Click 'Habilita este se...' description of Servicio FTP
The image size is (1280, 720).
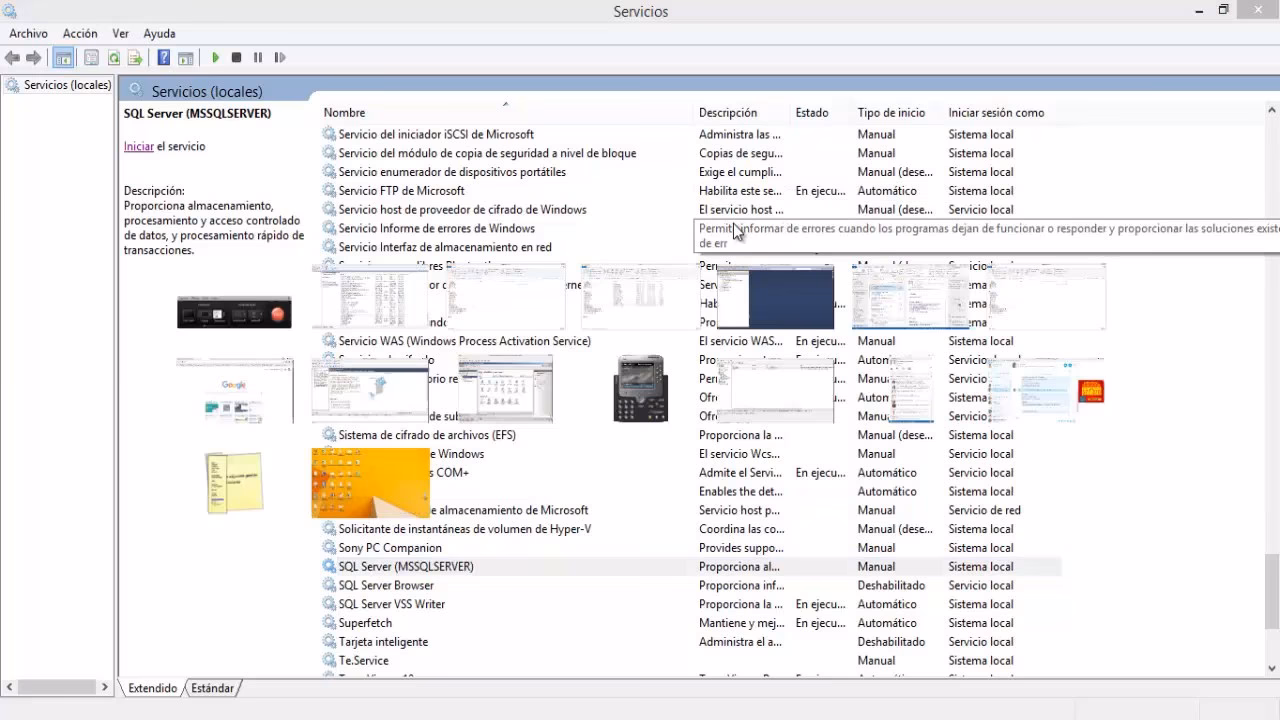(740, 191)
